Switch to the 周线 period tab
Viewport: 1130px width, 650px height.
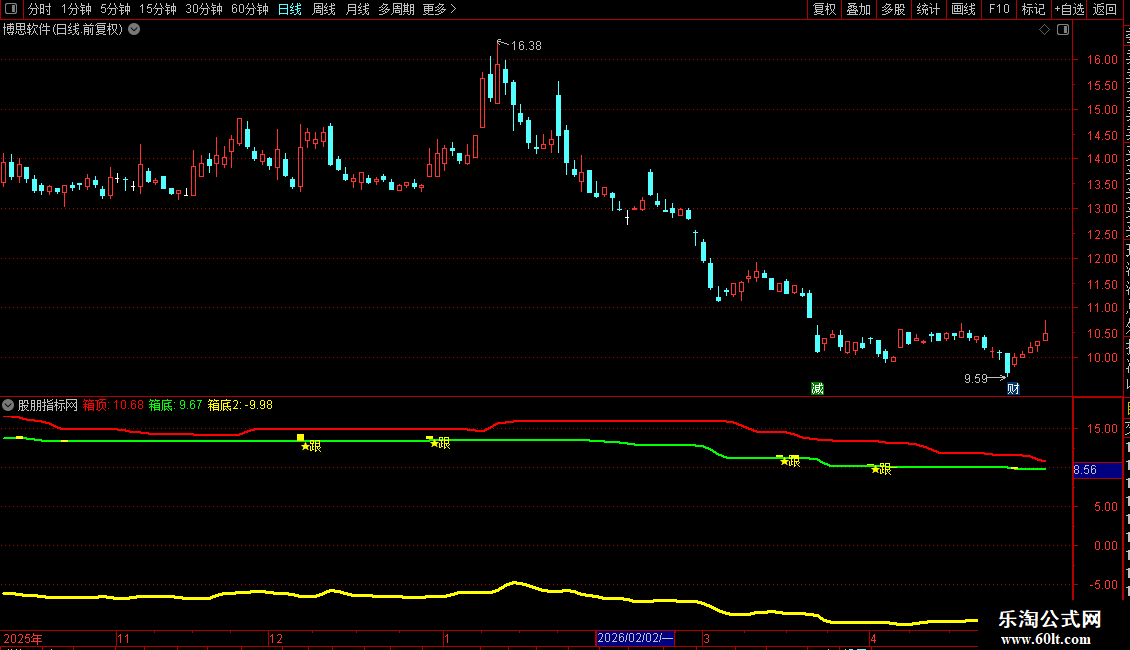(x=324, y=9)
